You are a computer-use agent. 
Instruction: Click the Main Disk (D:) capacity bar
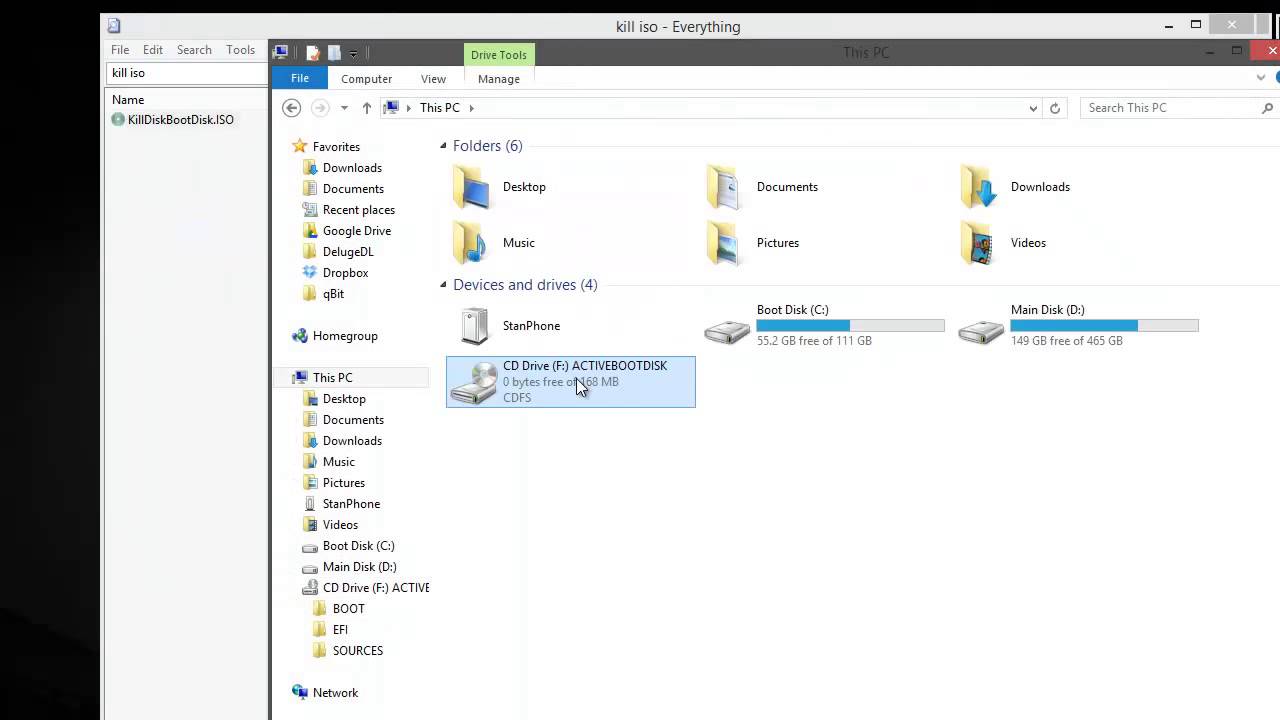point(1104,326)
